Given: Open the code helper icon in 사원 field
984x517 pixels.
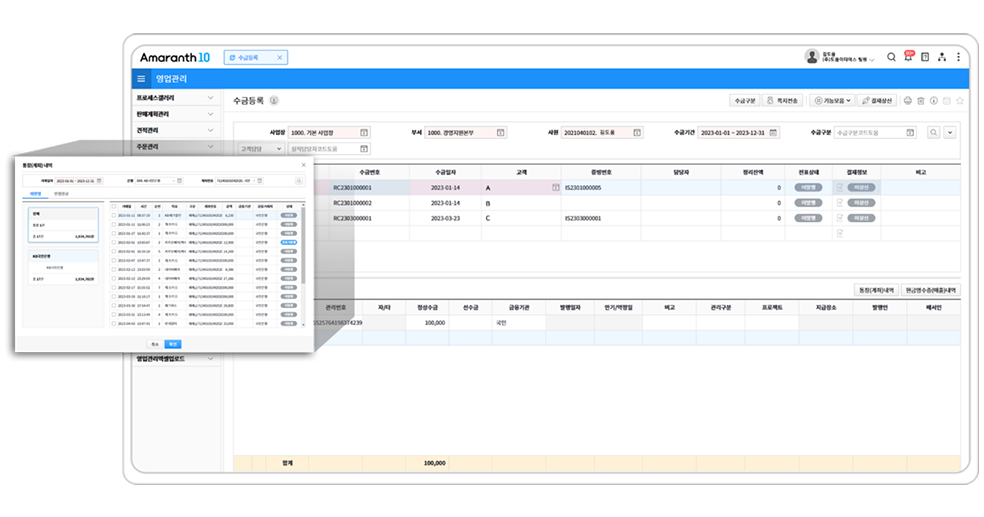Looking at the screenshot, I should pos(637,132).
